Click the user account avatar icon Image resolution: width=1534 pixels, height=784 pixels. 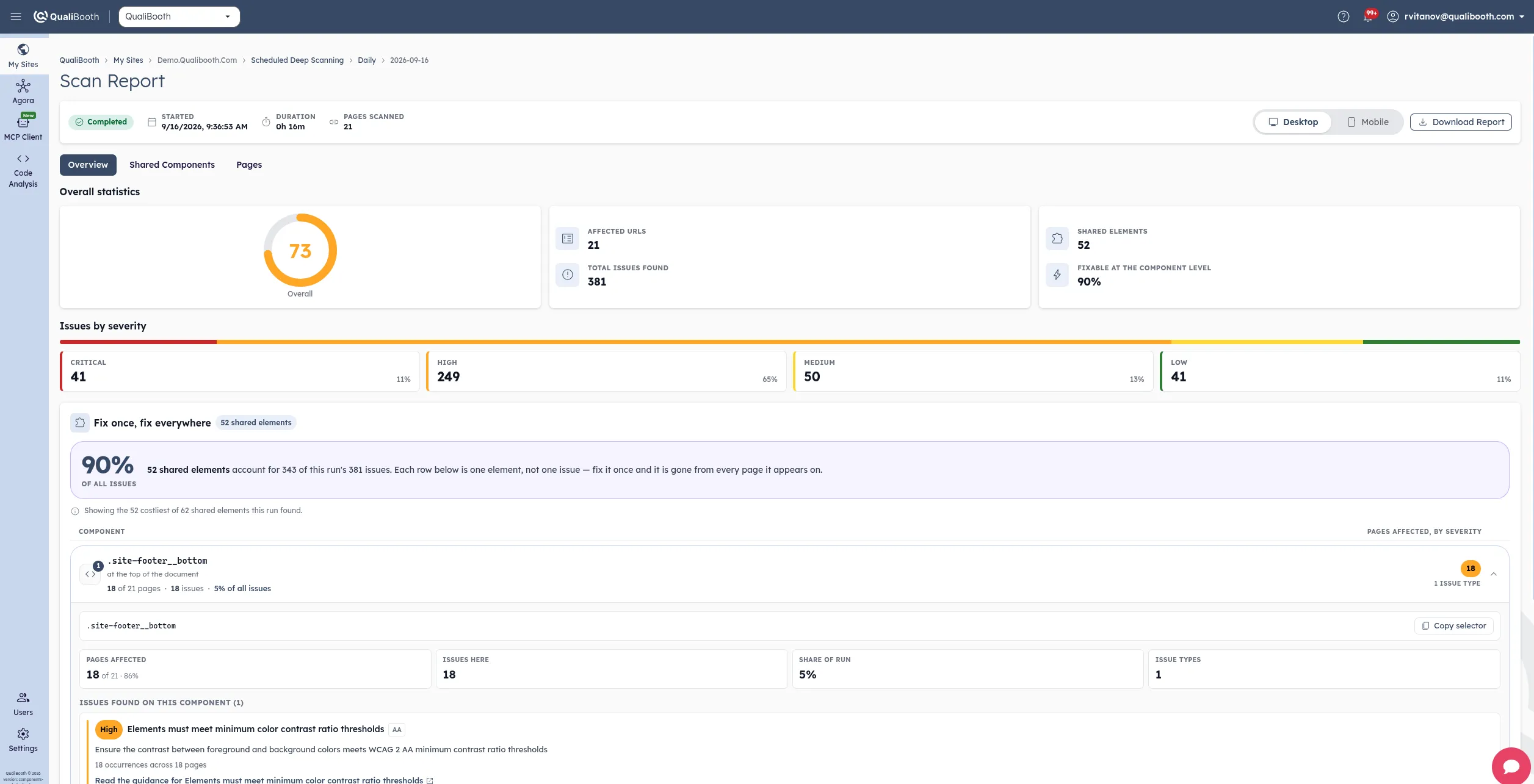pos(1392,16)
